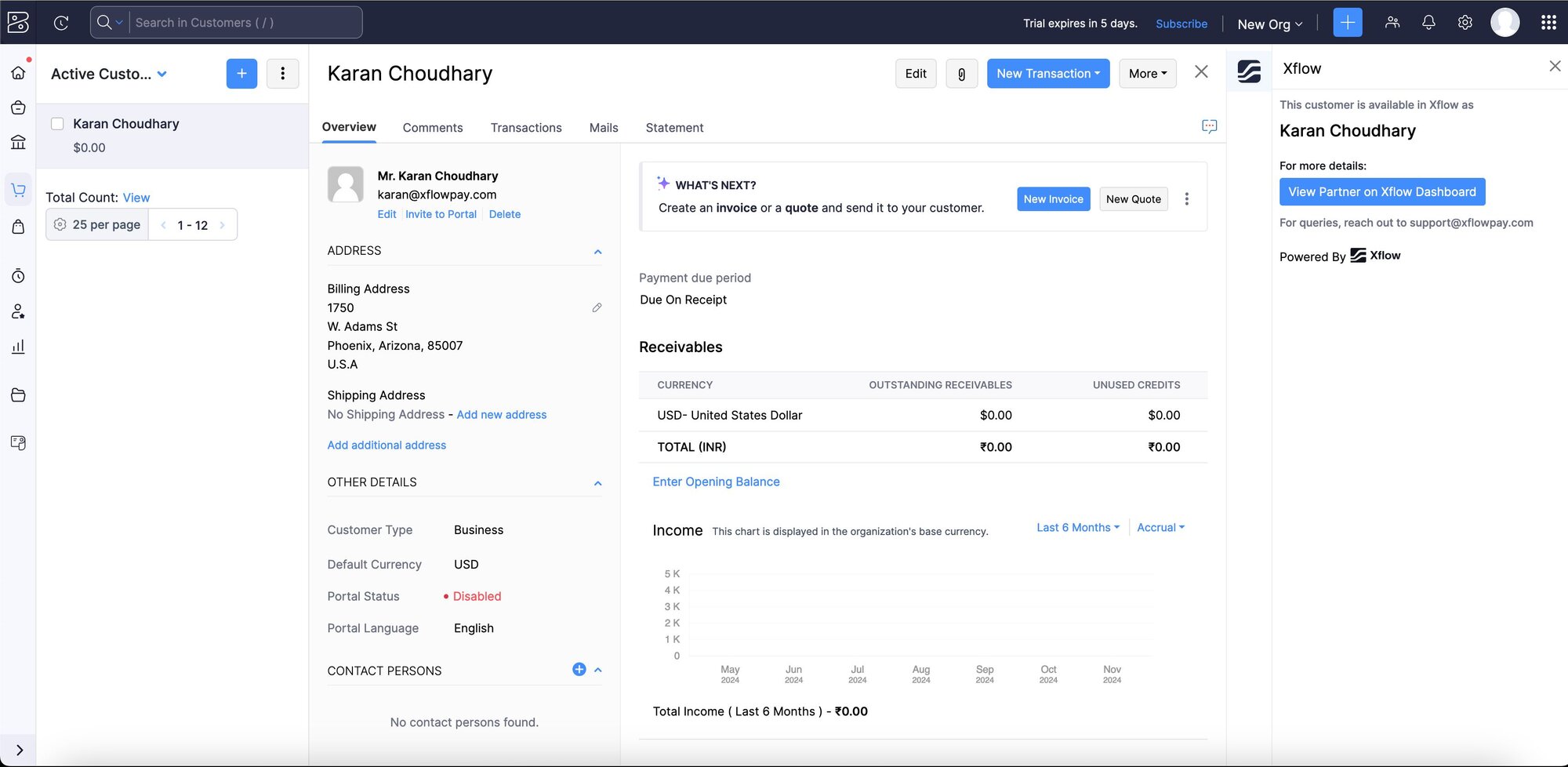Open the Statement tab
The height and width of the screenshot is (767, 1568).
[674, 128]
